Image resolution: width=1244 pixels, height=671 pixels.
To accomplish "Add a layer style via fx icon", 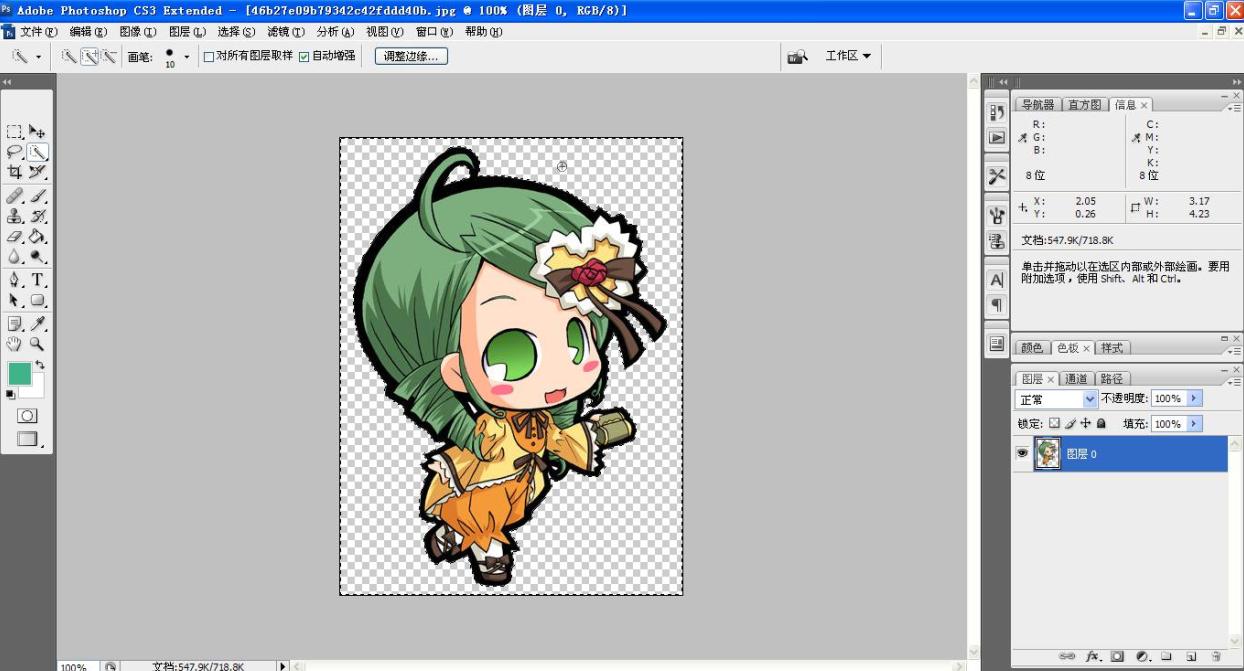I will tap(1093, 657).
